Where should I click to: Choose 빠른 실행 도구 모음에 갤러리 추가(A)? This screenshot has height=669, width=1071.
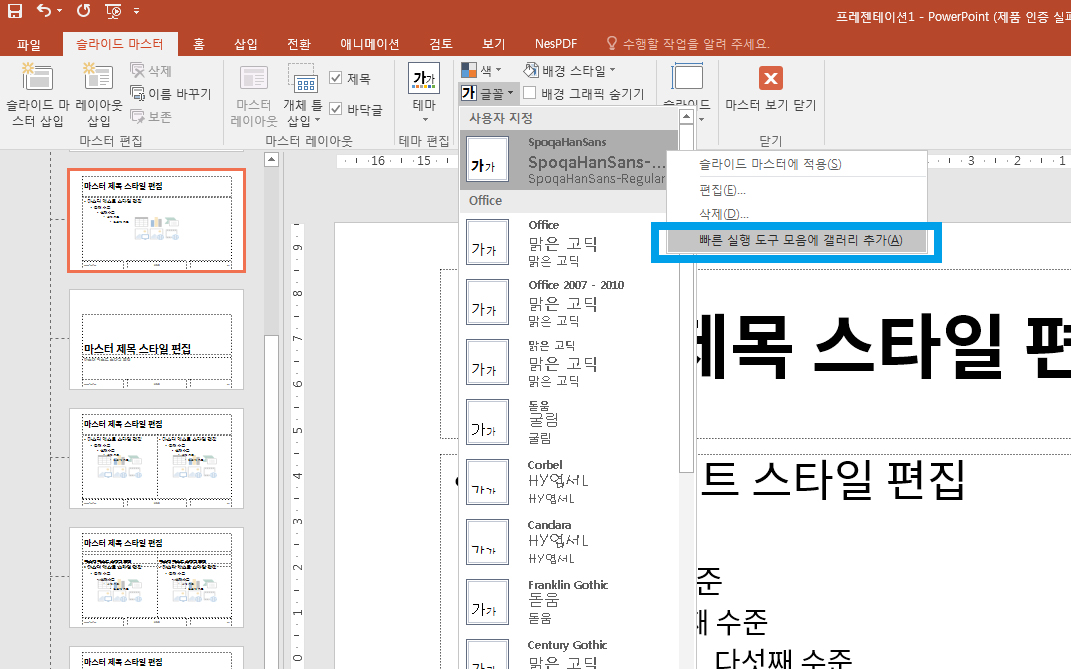pyautogui.click(x=796, y=240)
